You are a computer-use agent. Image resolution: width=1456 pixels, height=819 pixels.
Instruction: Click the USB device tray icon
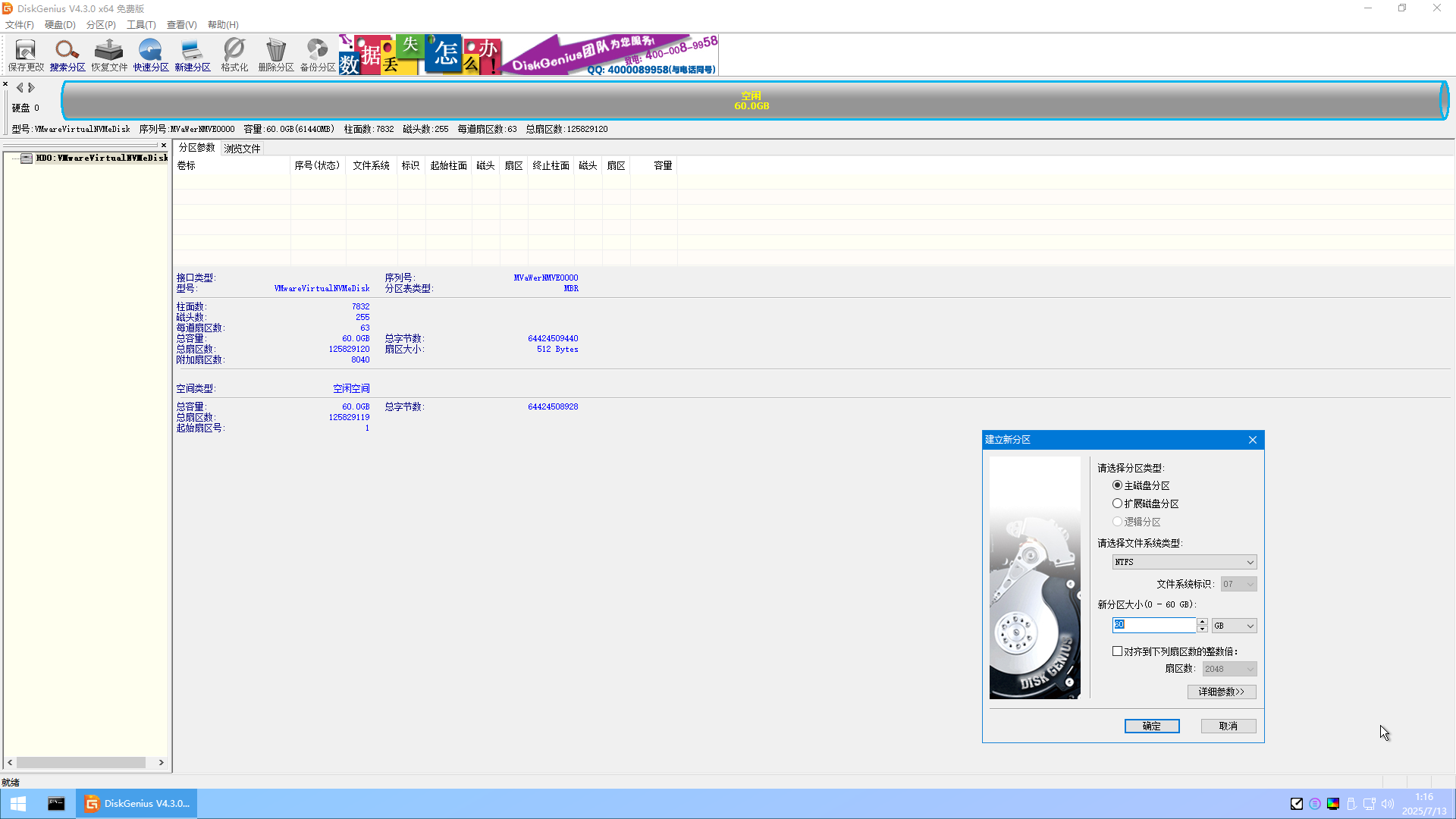(x=1351, y=804)
